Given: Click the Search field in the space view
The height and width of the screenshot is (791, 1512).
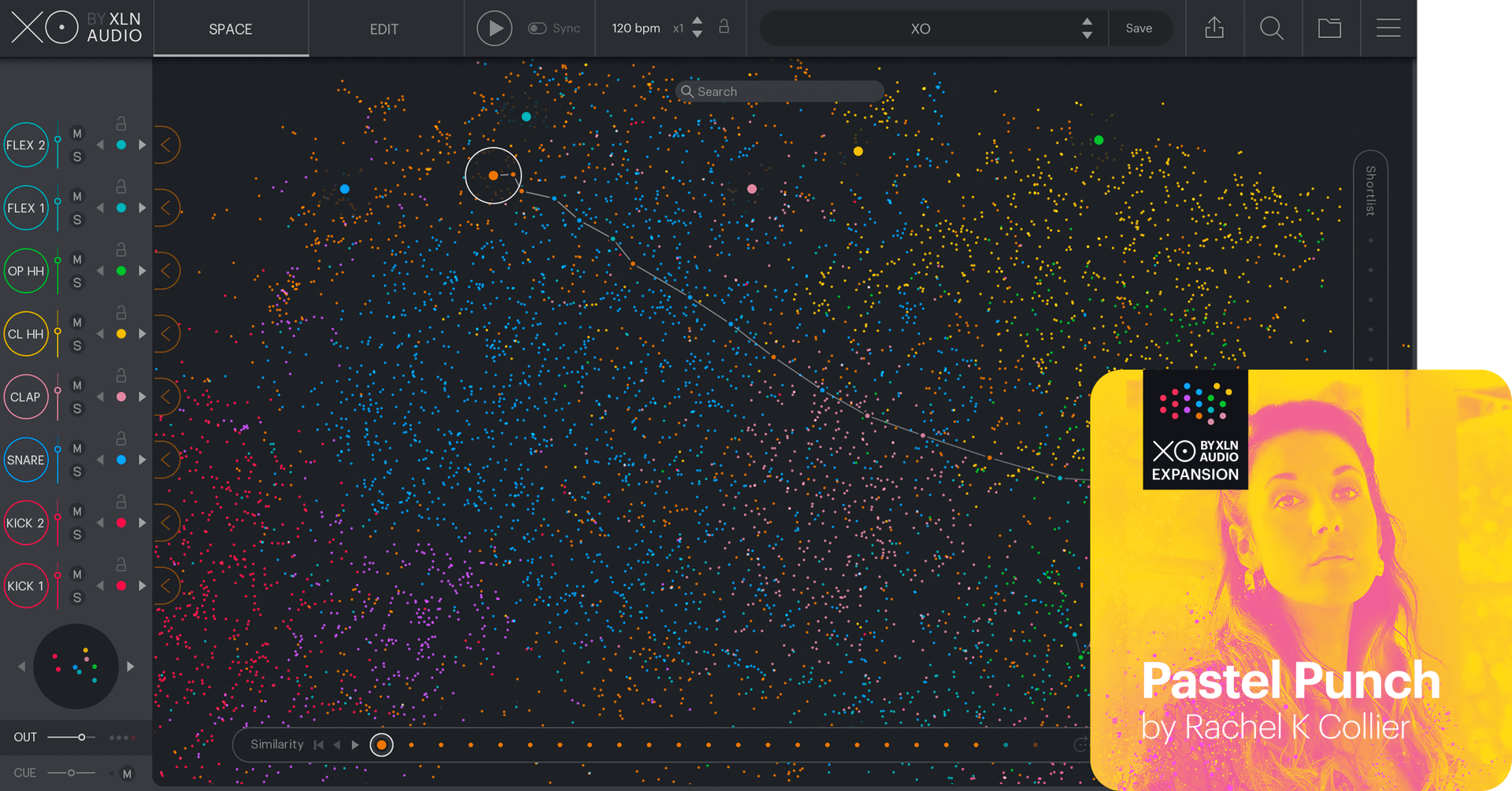Looking at the screenshot, I should [x=780, y=91].
